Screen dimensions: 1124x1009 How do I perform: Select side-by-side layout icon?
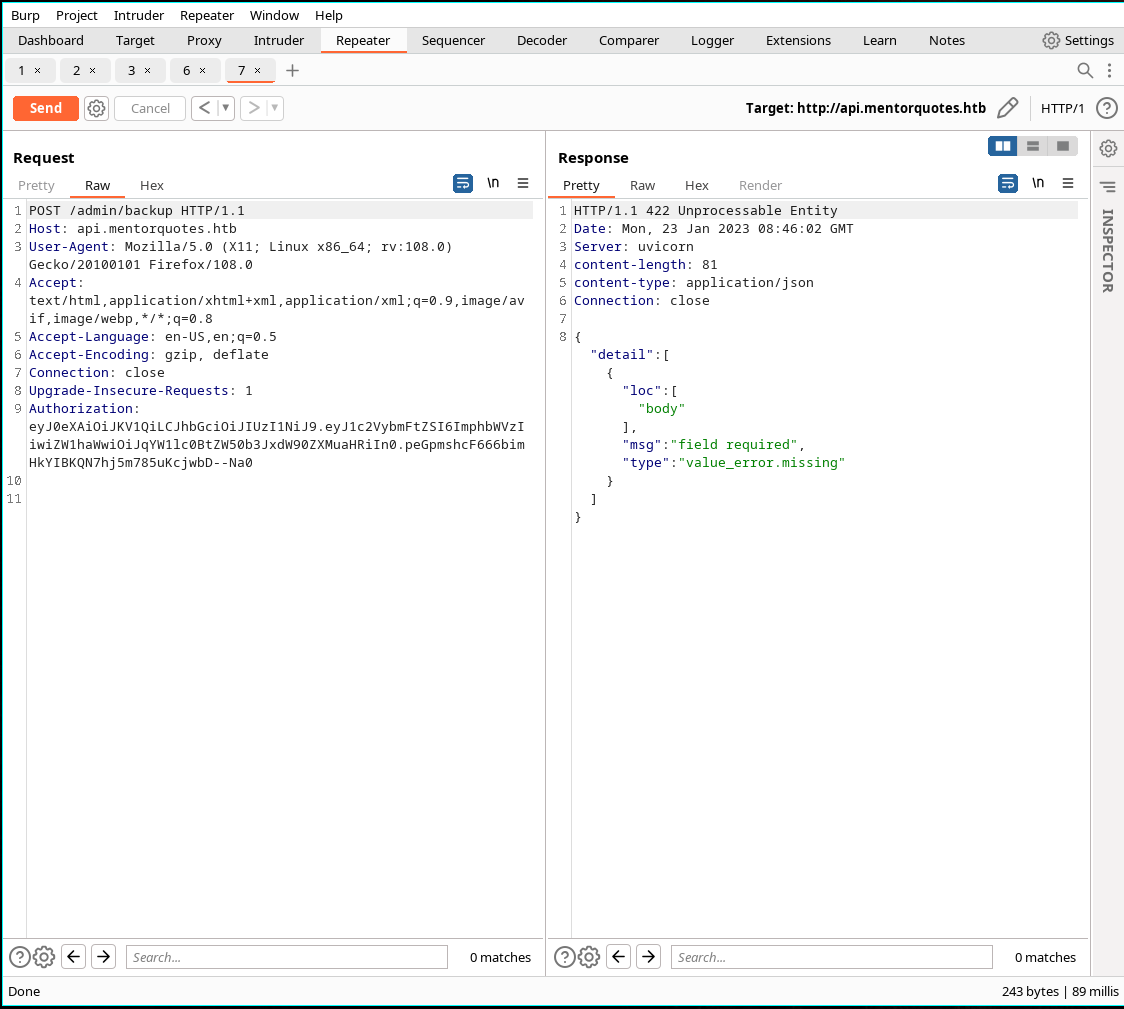(1003, 146)
